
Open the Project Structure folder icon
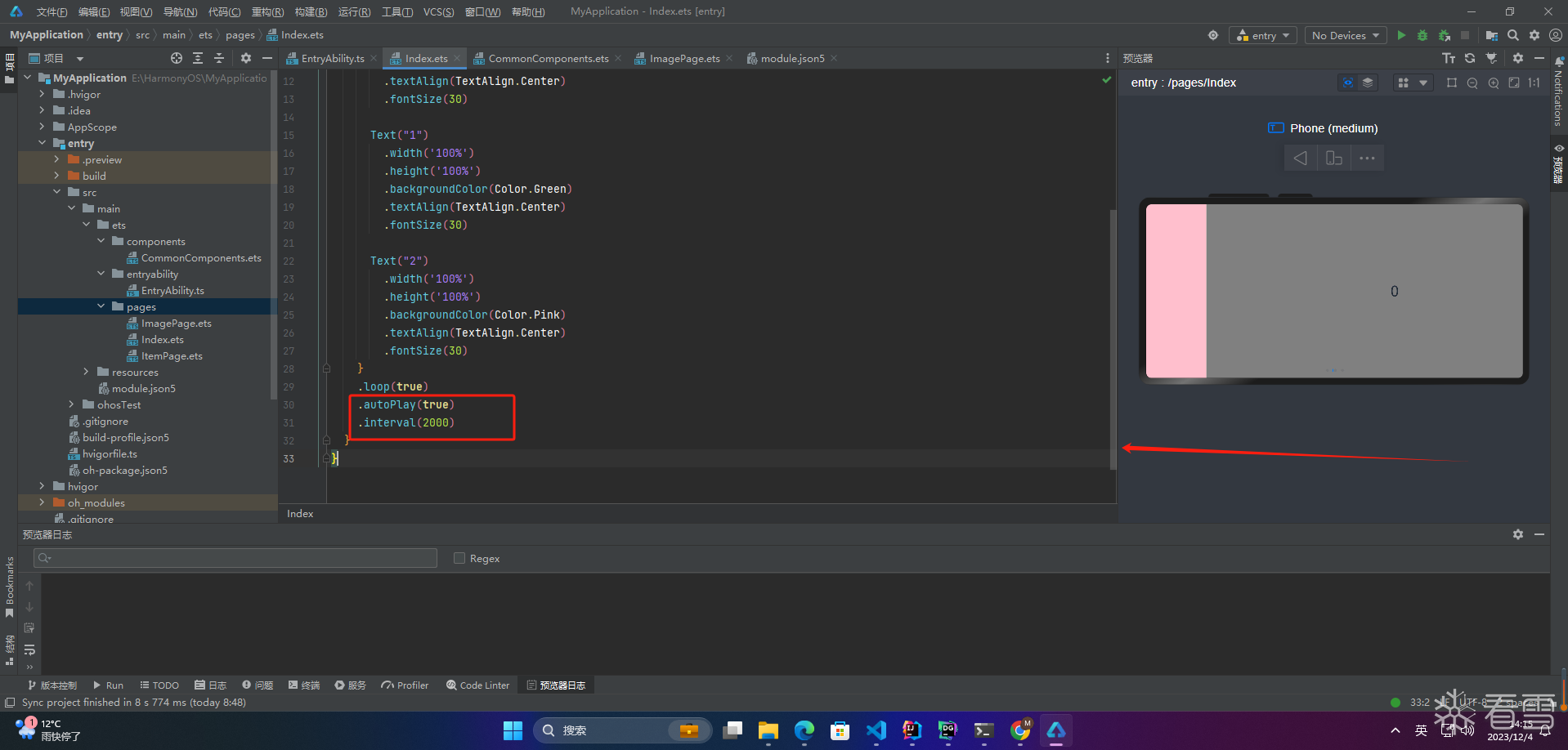click(x=1492, y=35)
